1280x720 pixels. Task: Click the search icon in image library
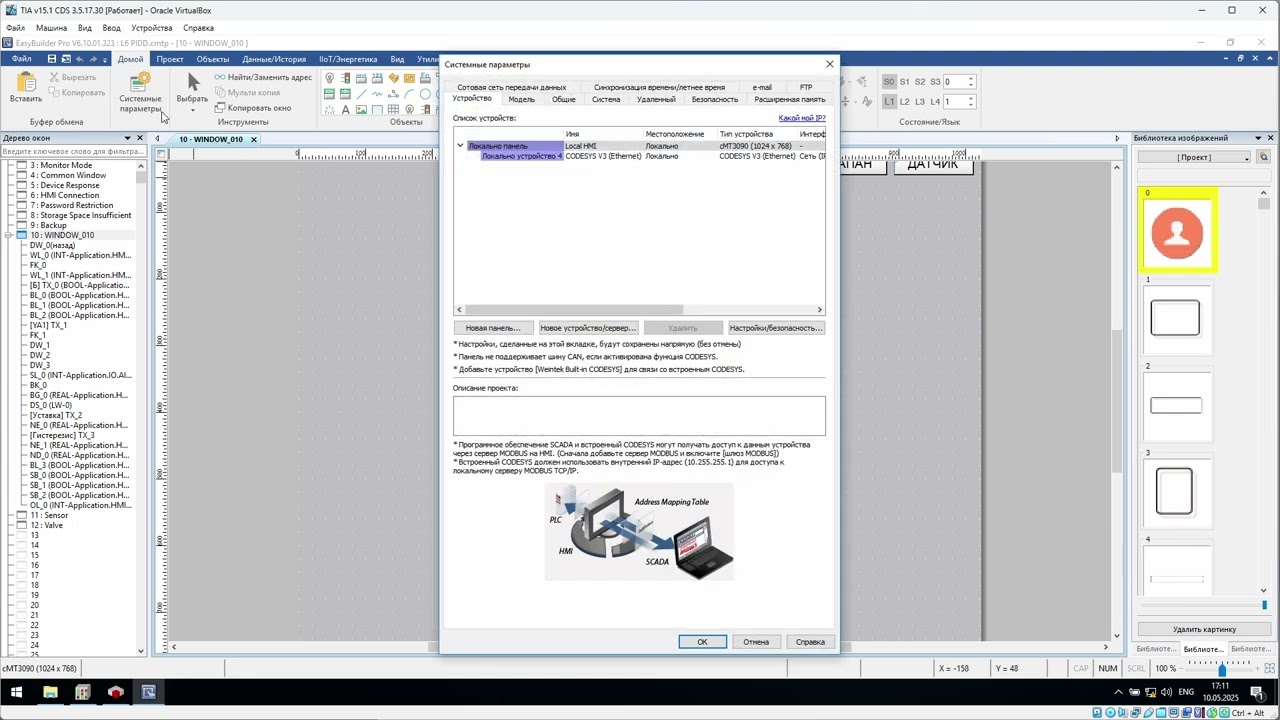1264,157
